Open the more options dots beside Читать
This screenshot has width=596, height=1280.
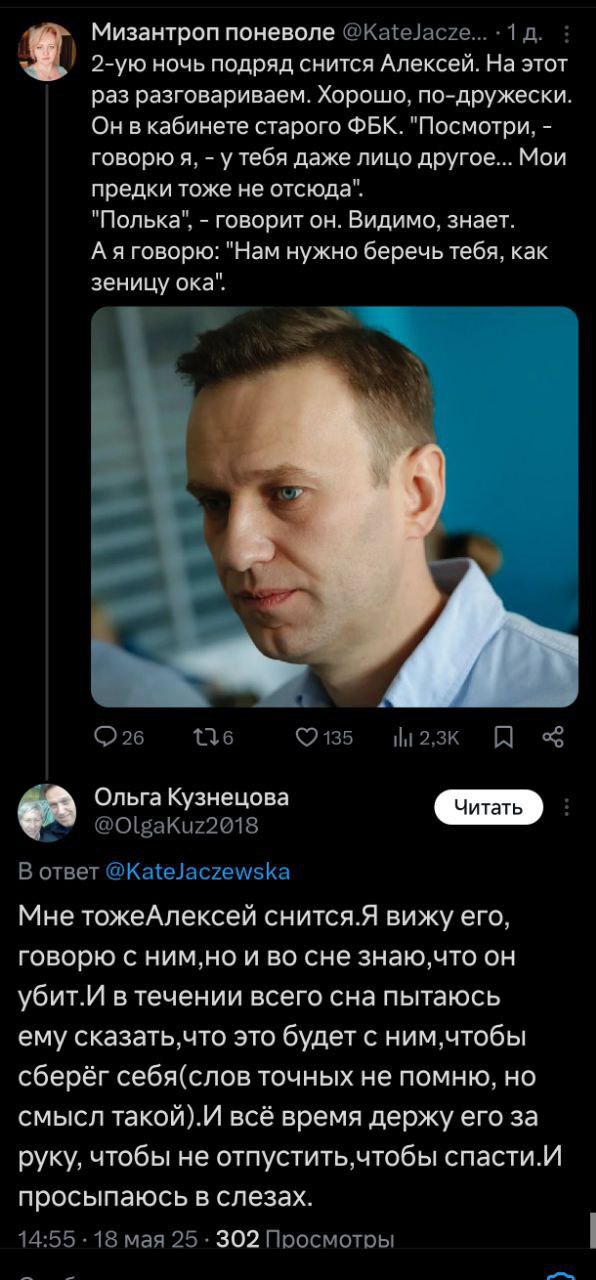[567, 808]
